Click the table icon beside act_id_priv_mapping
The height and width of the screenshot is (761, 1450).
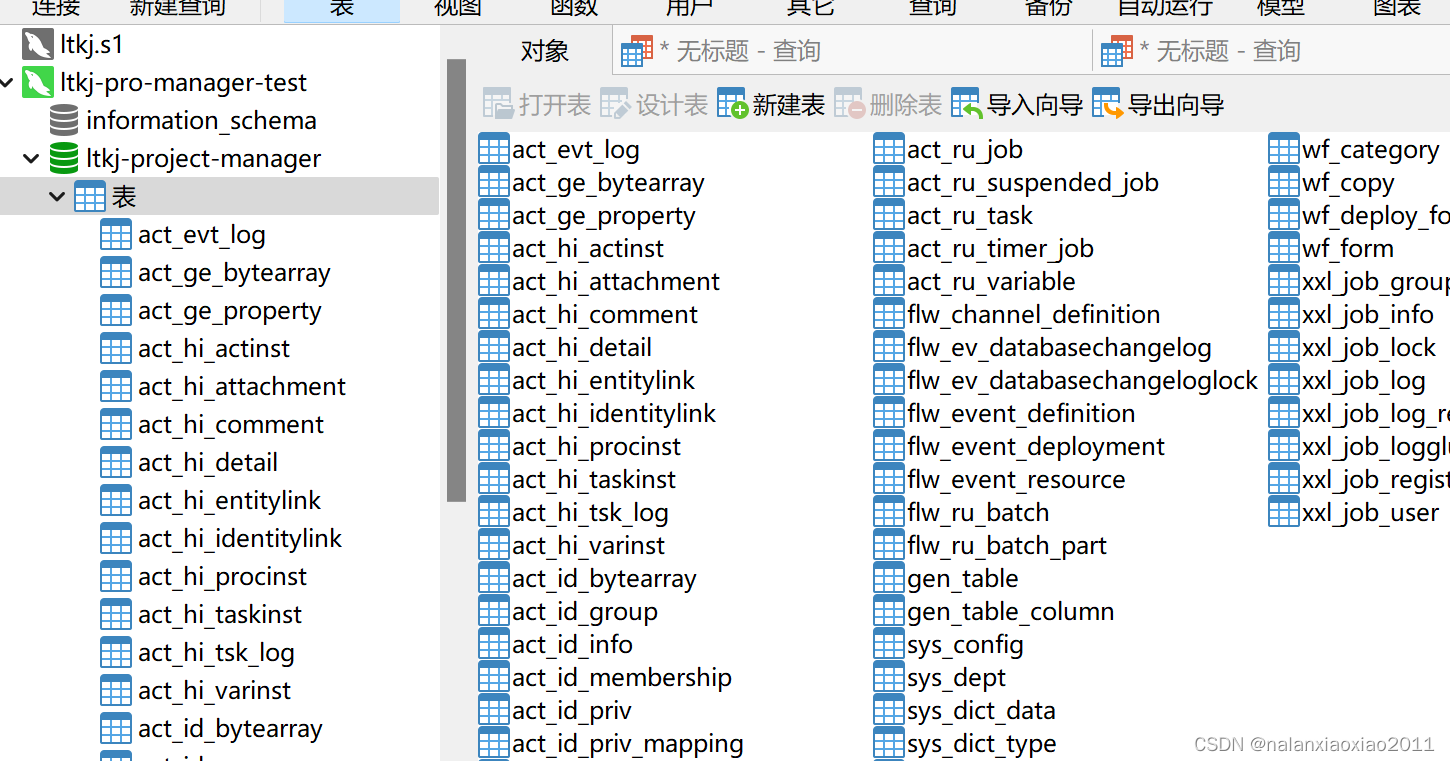pos(494,744)
